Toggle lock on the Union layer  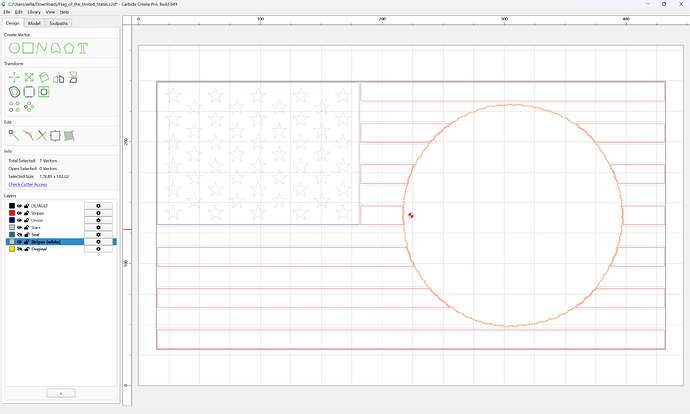[x=26, y=220]
